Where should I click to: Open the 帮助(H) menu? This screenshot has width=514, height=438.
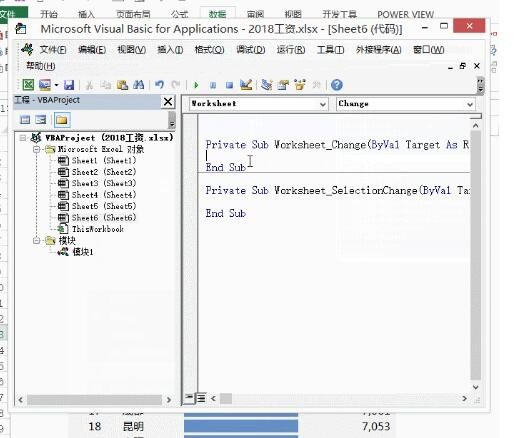(41, 66)
